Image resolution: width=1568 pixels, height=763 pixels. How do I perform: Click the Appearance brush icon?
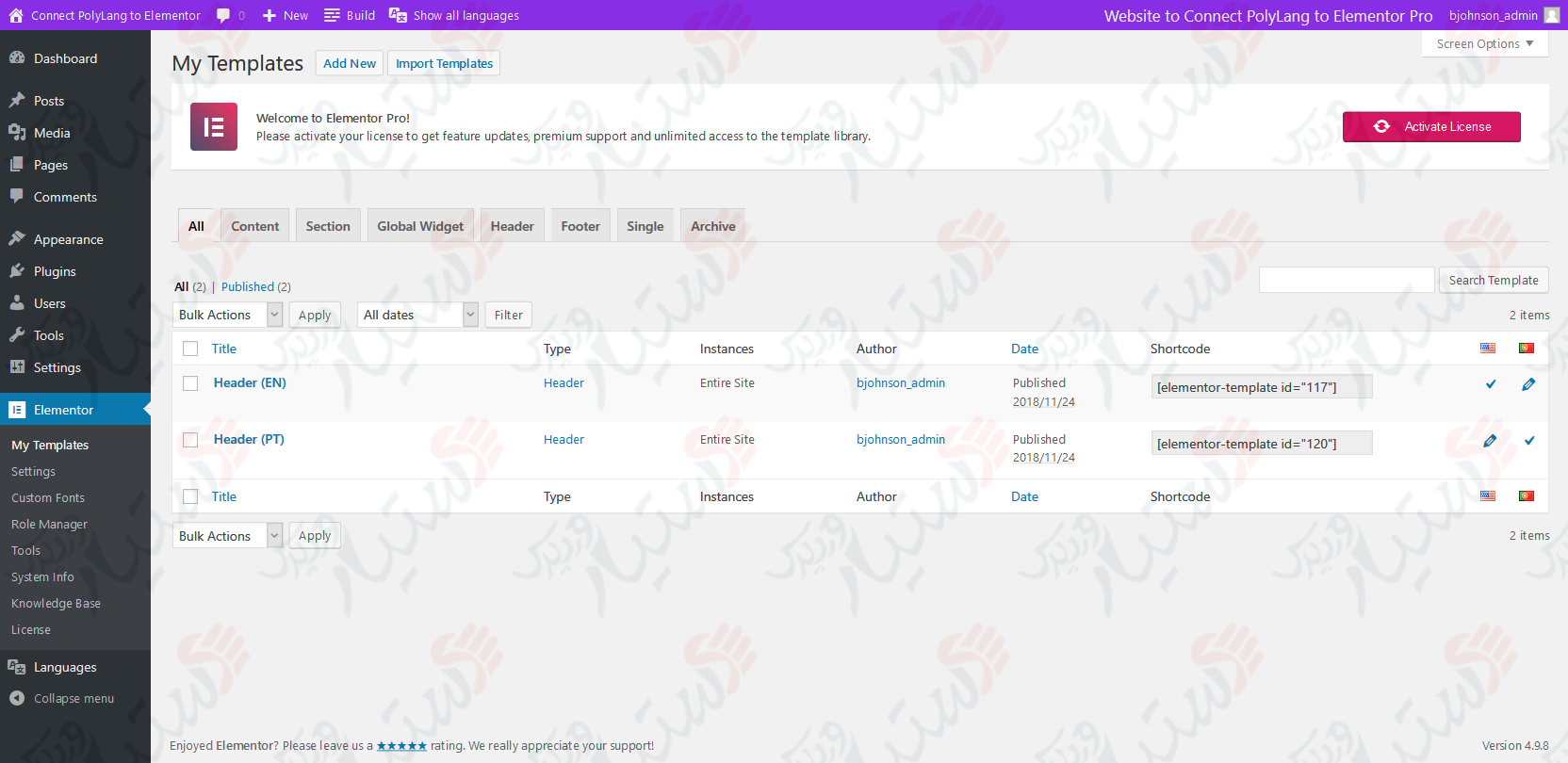pos(17,238)
